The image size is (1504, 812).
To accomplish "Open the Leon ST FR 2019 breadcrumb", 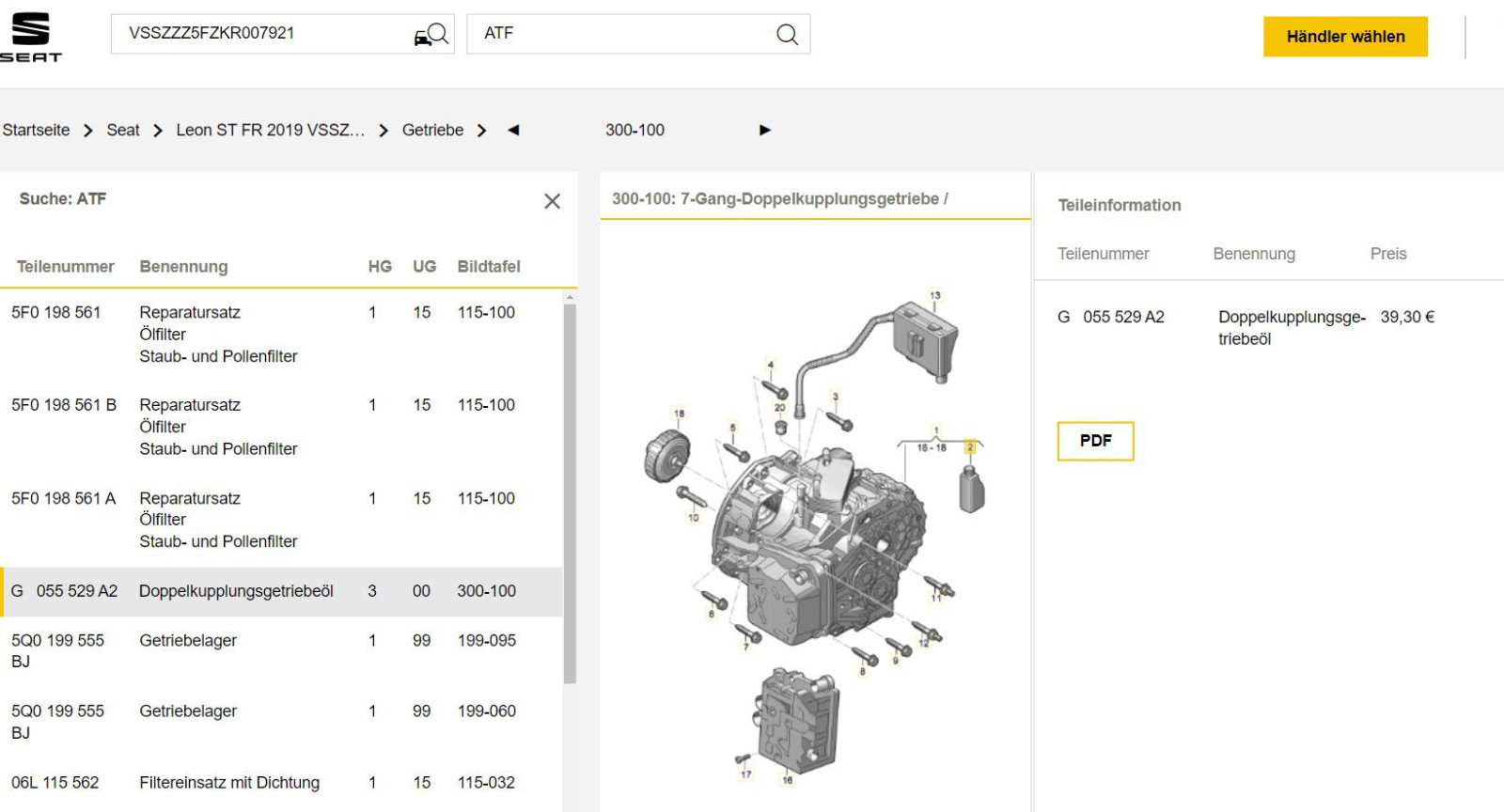I will click(x=270, y=131).
